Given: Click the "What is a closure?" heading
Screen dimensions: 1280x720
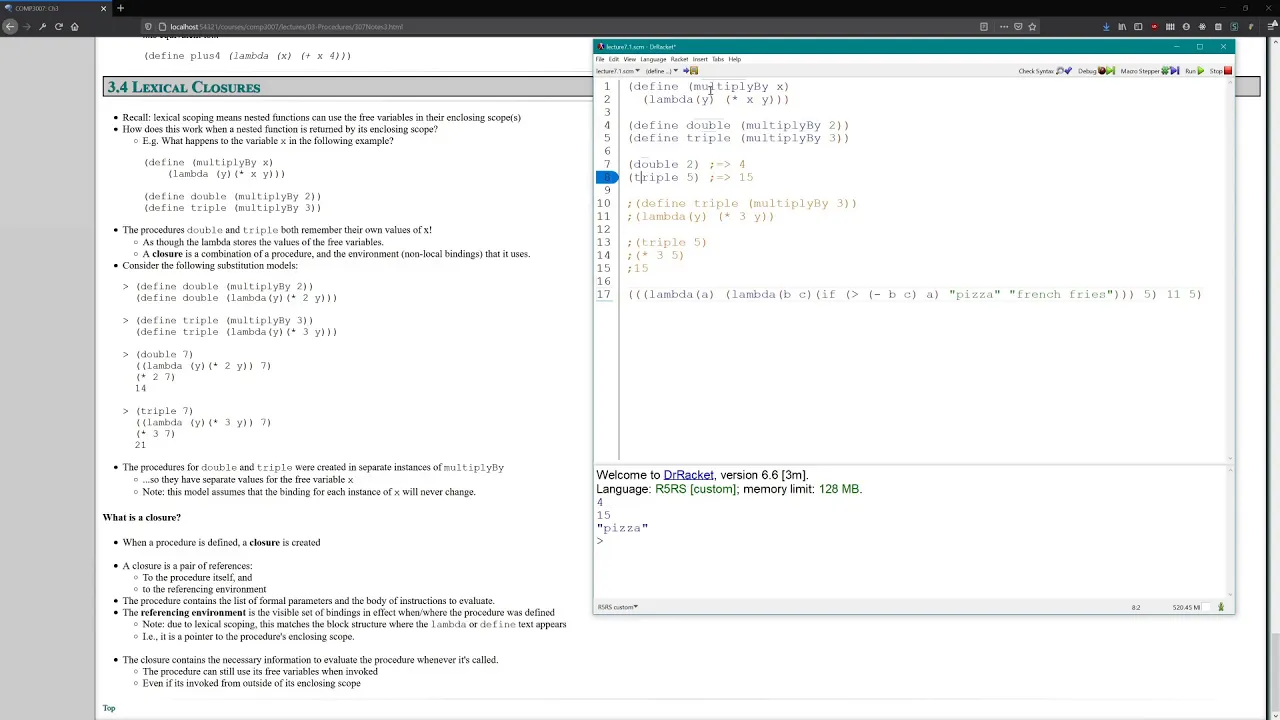Looking at the screenshot, I should tap(141, 517).
